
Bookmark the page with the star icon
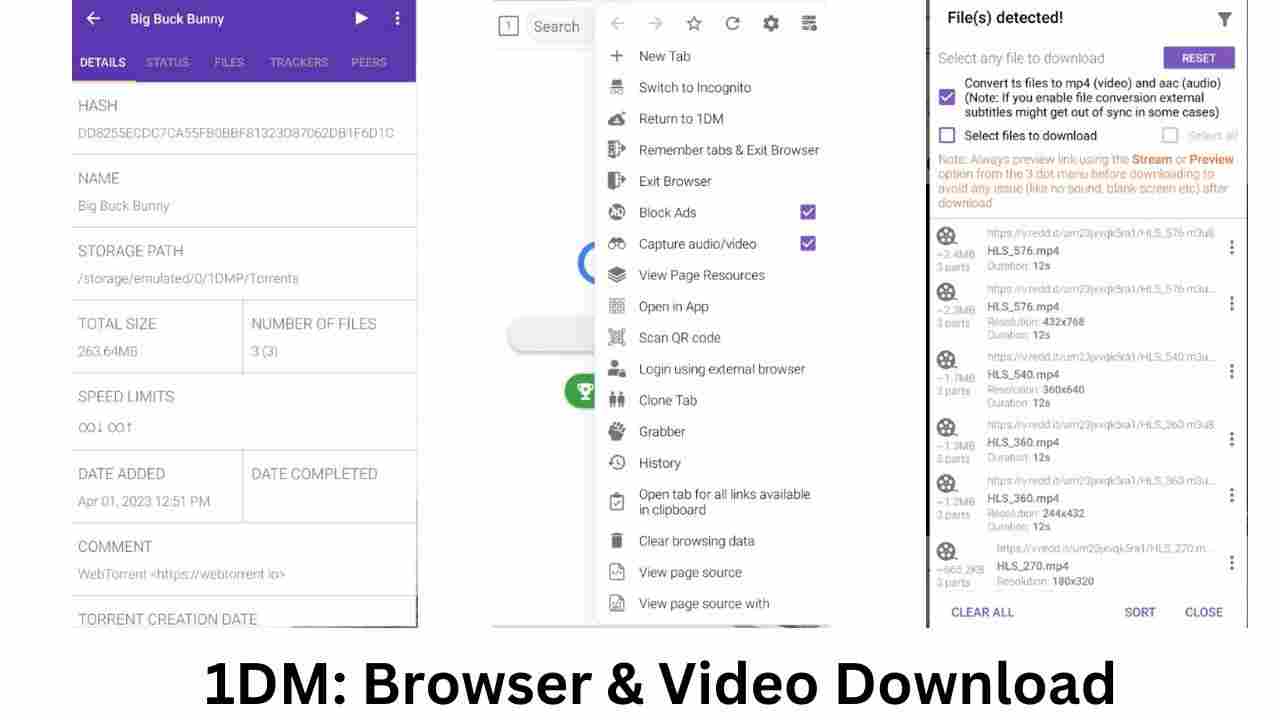click(694, 23)
